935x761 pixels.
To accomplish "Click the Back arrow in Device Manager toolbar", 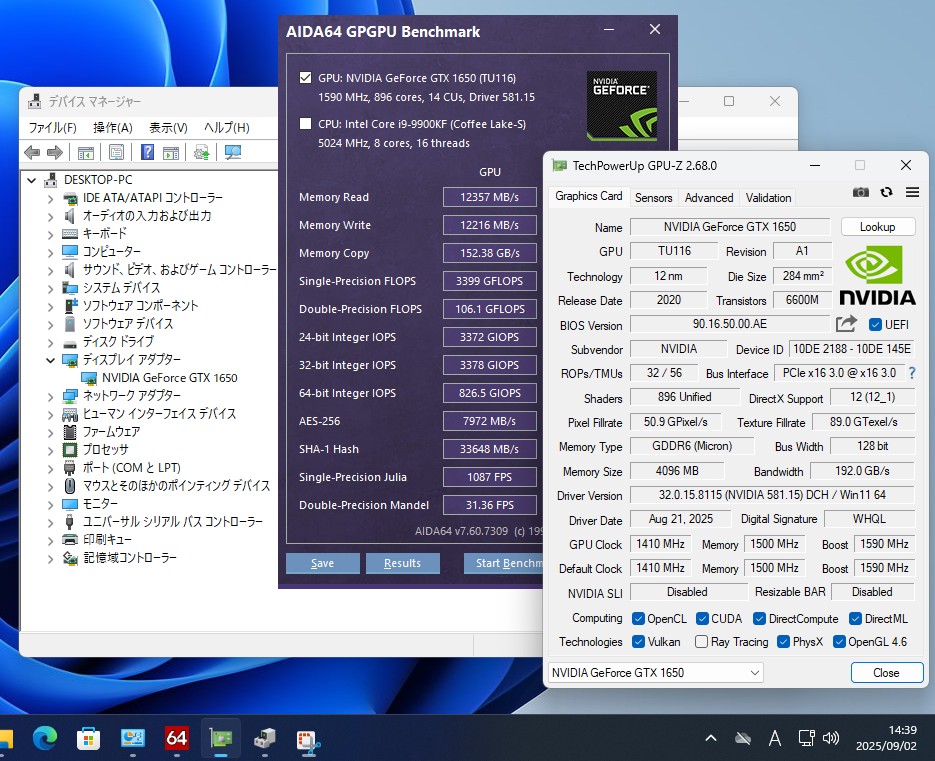I will tap(32, 153).
